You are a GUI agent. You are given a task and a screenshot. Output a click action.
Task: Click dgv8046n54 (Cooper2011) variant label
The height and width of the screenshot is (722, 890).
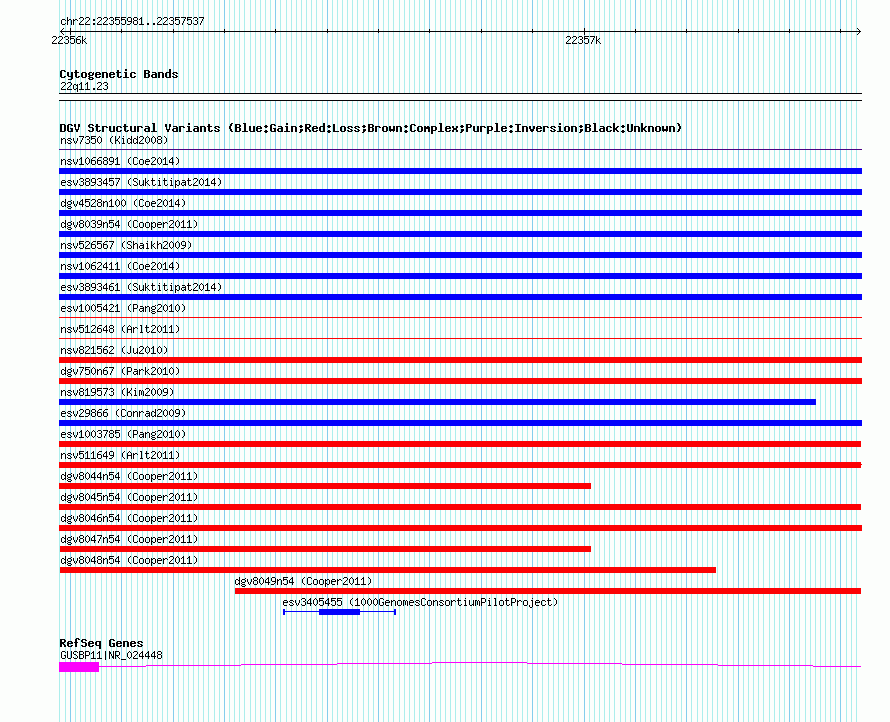pyautogui.click(x=129, y=518)
